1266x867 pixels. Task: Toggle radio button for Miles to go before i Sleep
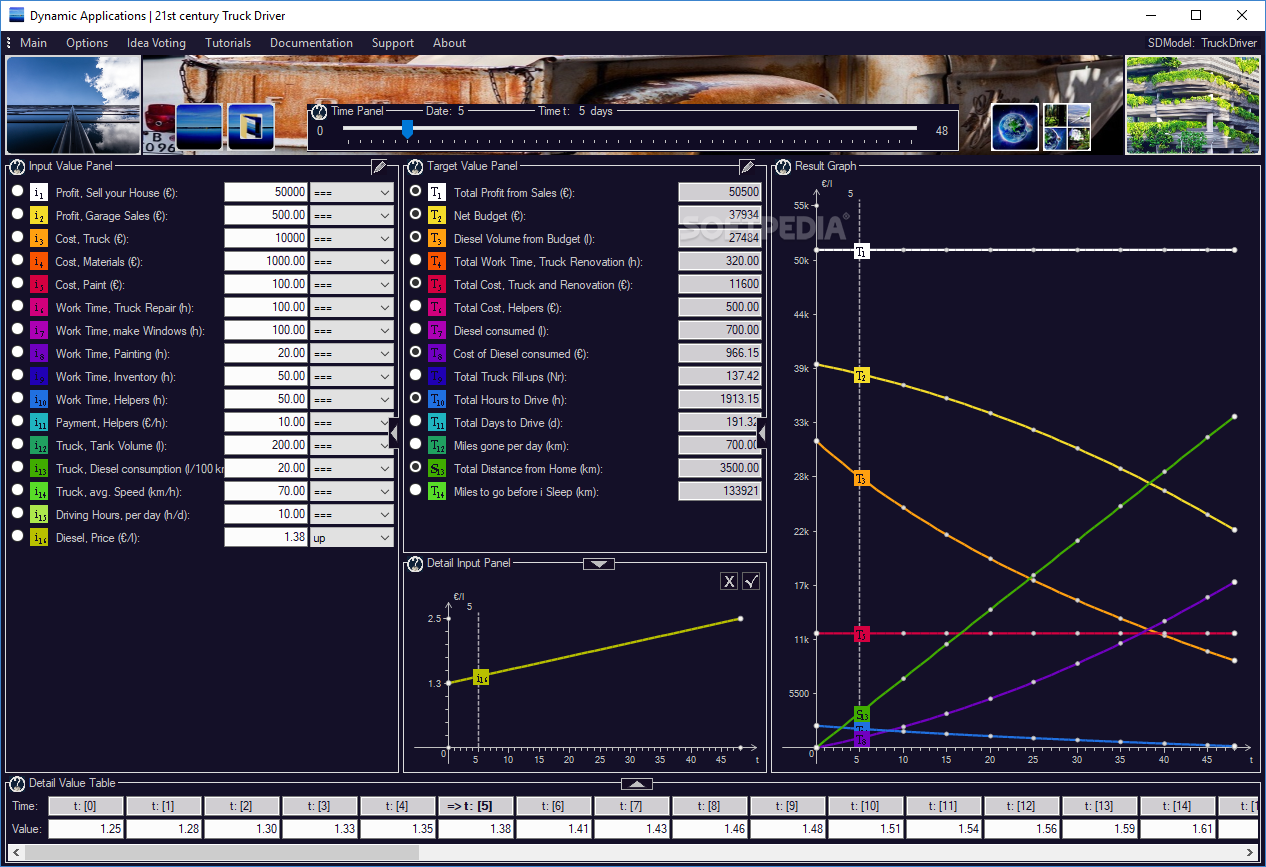(x=415, y=490)
